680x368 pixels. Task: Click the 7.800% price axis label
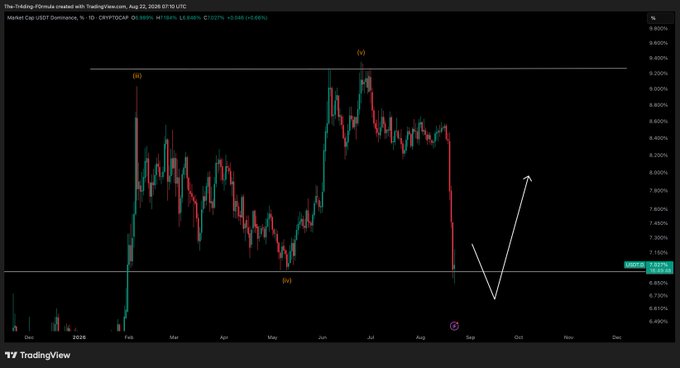[658, 191]
